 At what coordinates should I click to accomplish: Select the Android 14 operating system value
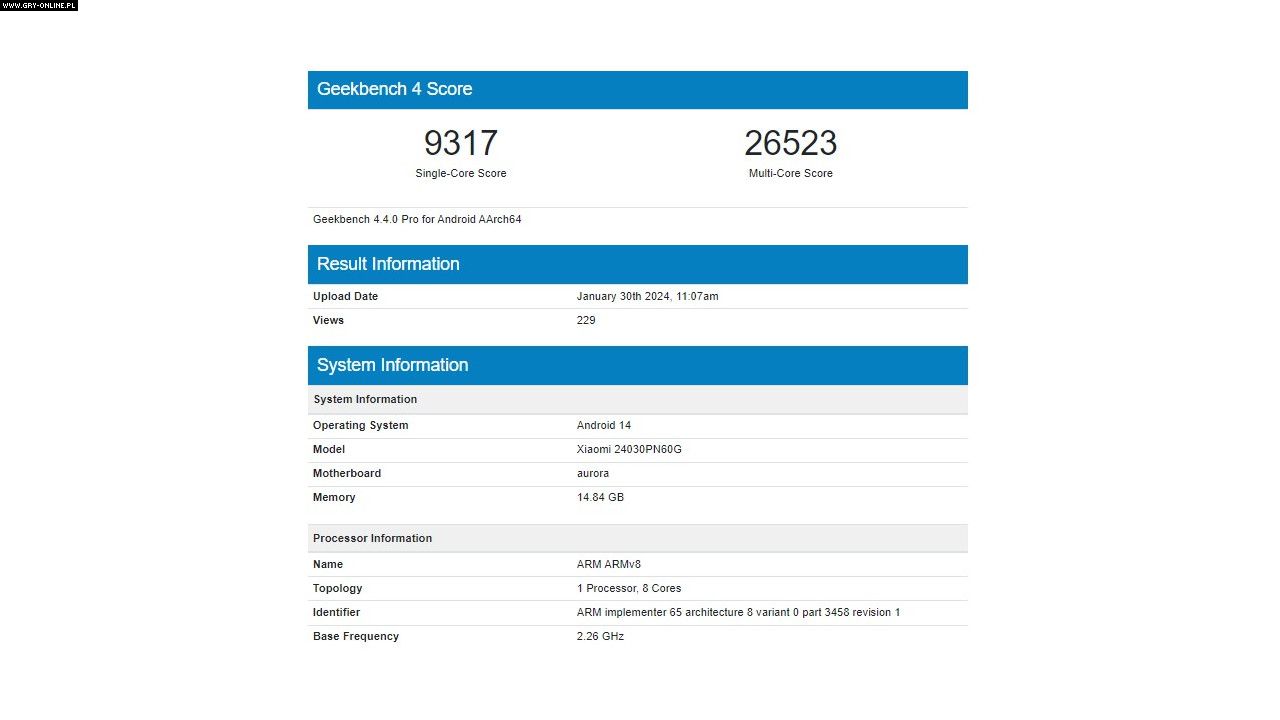[604, 426]
